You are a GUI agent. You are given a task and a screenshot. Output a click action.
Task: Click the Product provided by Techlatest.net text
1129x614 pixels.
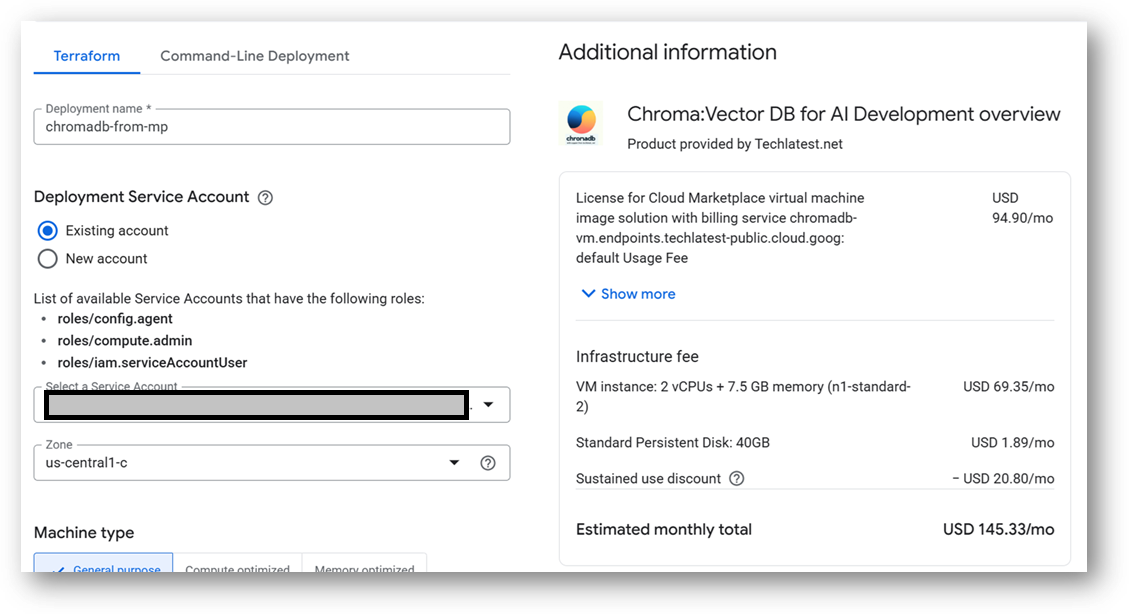pyautogui.click(x=734, y=144)
